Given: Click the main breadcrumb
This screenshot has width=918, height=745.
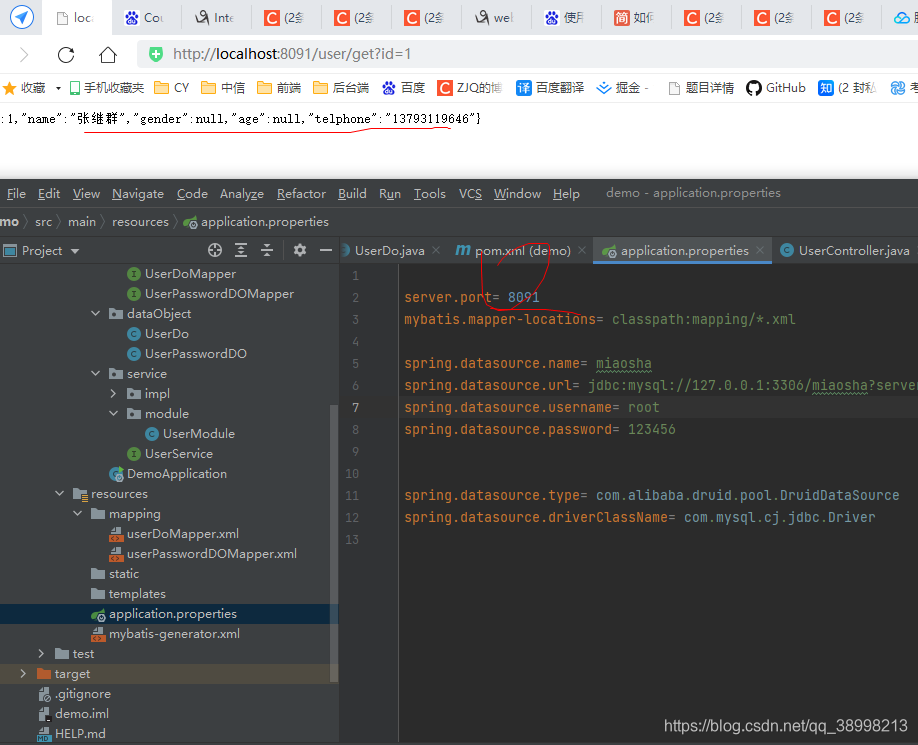Looking at the screenshot, I should (x=82, y=222).
